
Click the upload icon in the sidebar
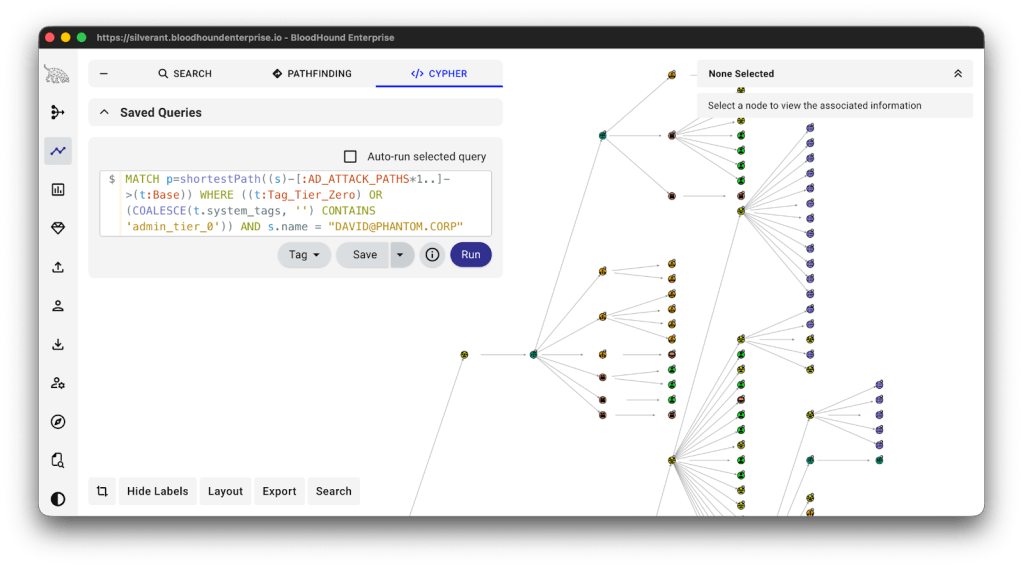point(58,267)
